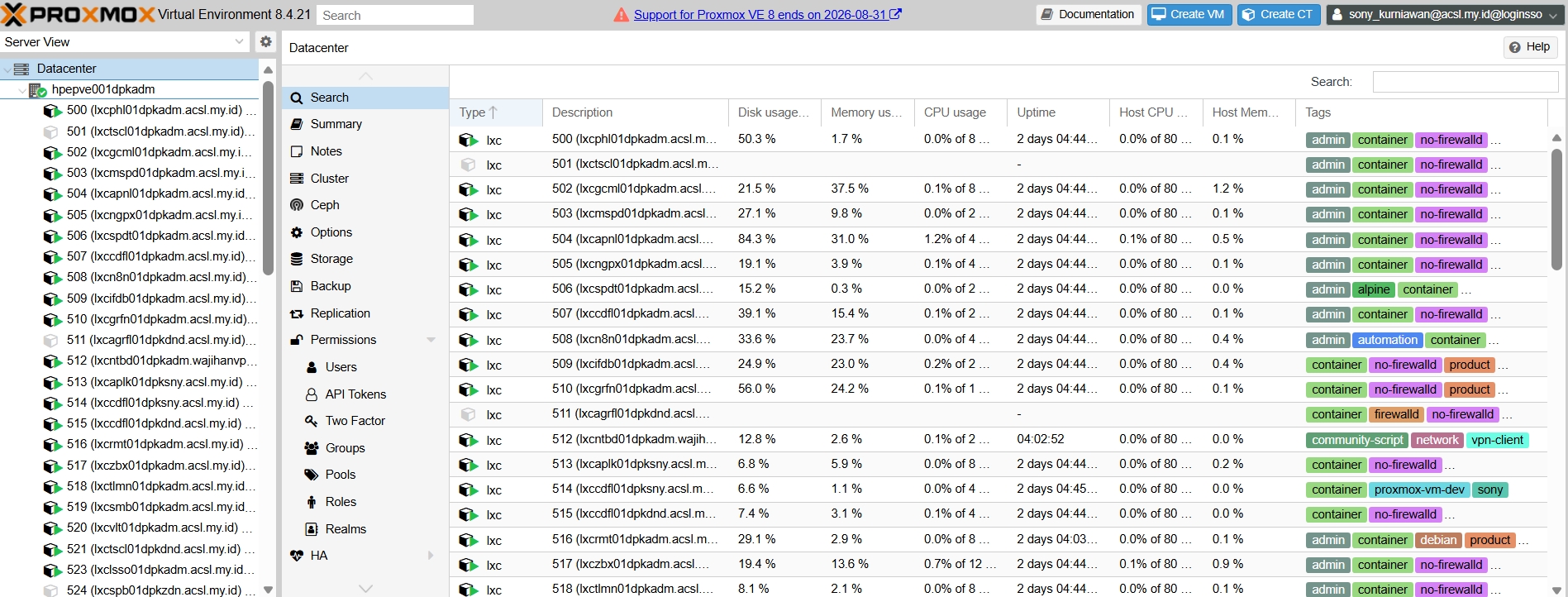The width and height of the screenshot is (1568, 597).
Task: Expand the HA submenu
Action: [431, 556]
